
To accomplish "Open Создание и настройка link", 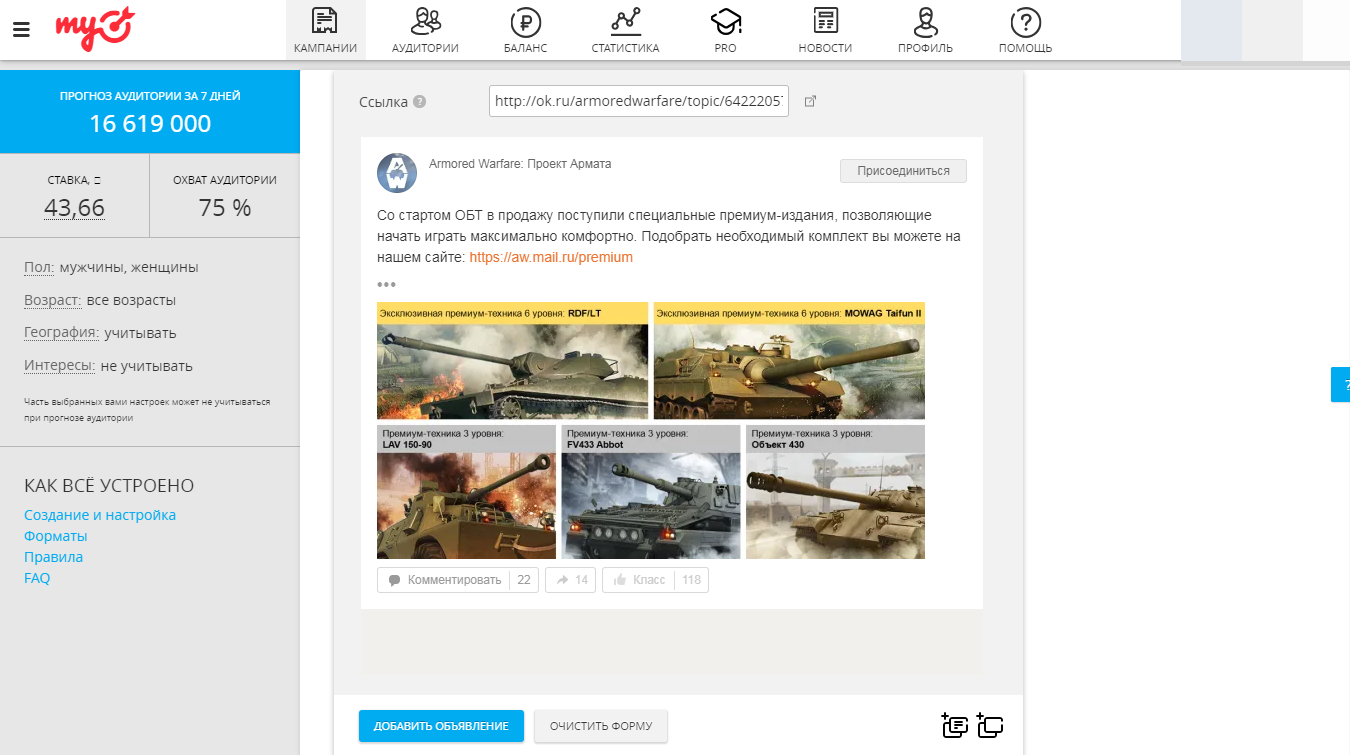I will [x=100, y=515].
